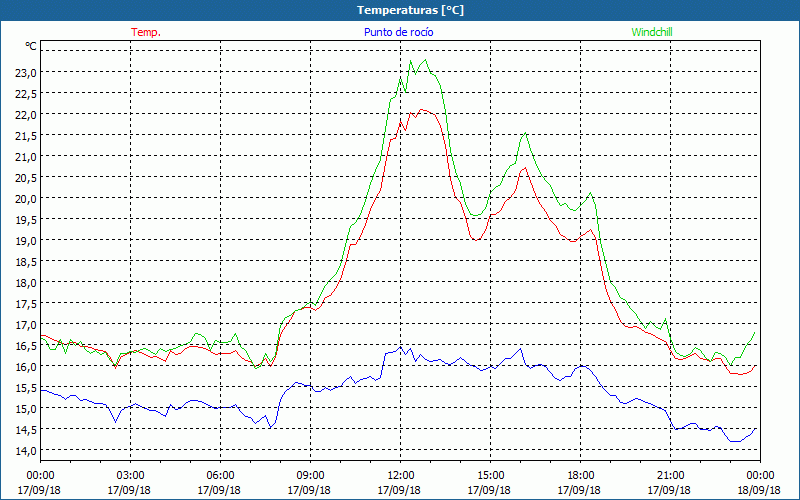Click the 21,0 y-axis value
800x500 pixels.
point(26,157)
